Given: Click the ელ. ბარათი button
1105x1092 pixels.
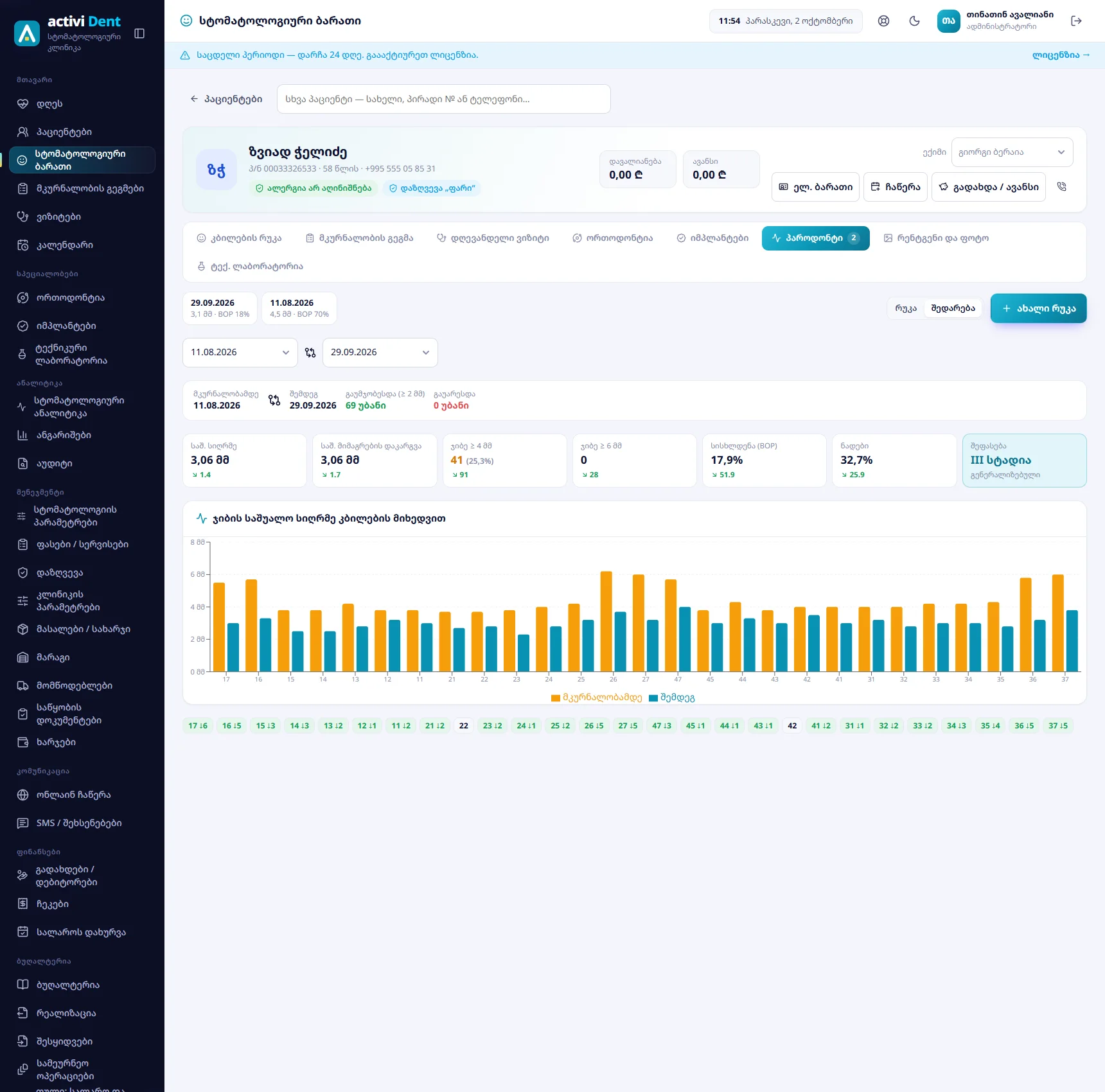Looking at the screenshot, I should tap(815, 187).
